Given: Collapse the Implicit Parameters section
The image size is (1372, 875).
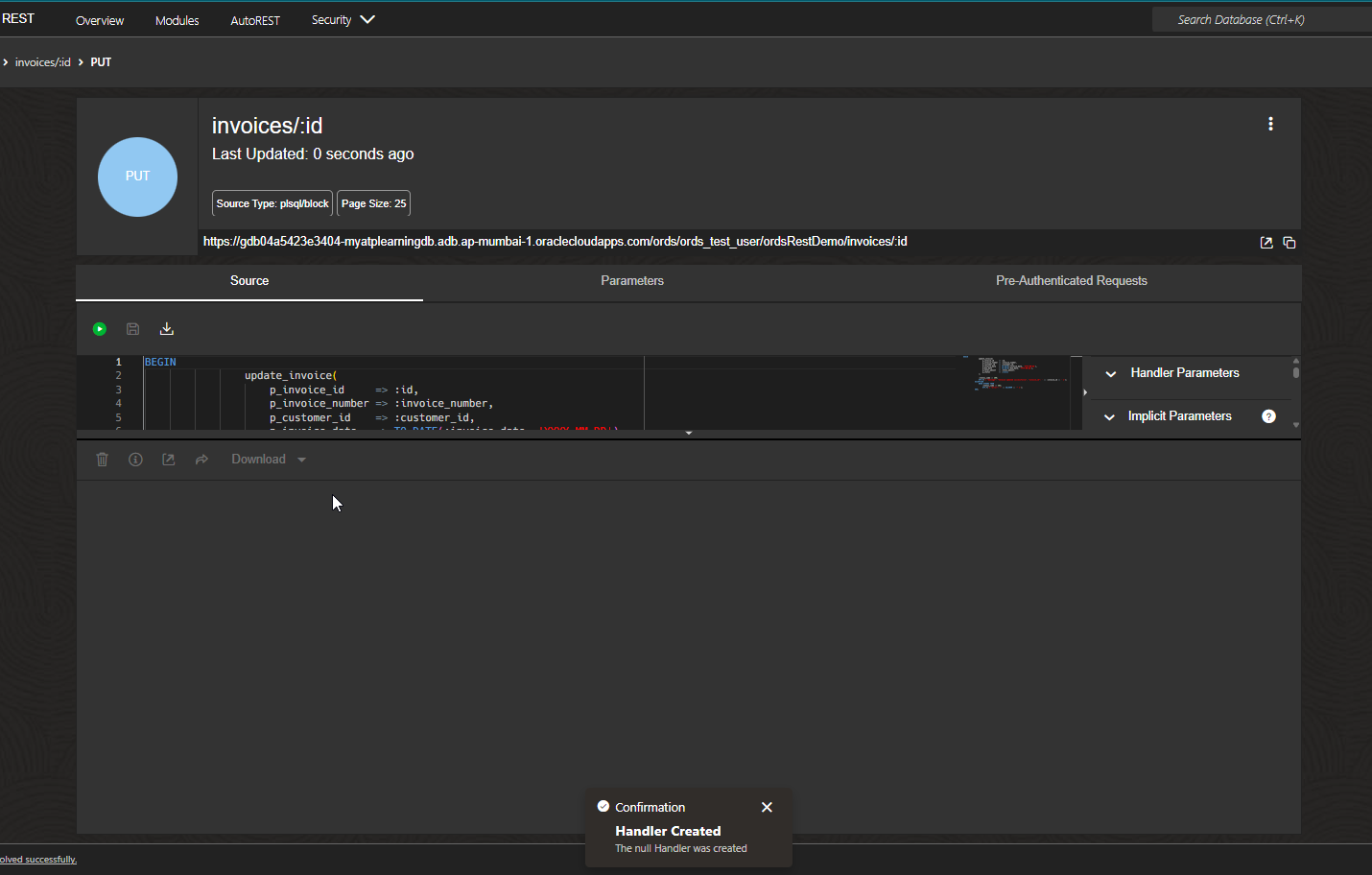Looking at the screenshot, I should pyautogui.click(x=1109, y=416).
